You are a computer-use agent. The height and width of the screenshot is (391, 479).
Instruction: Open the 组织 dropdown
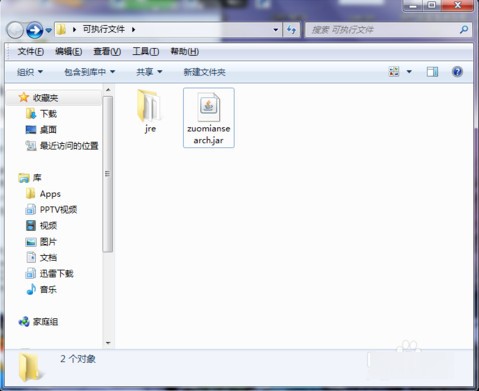30,72
